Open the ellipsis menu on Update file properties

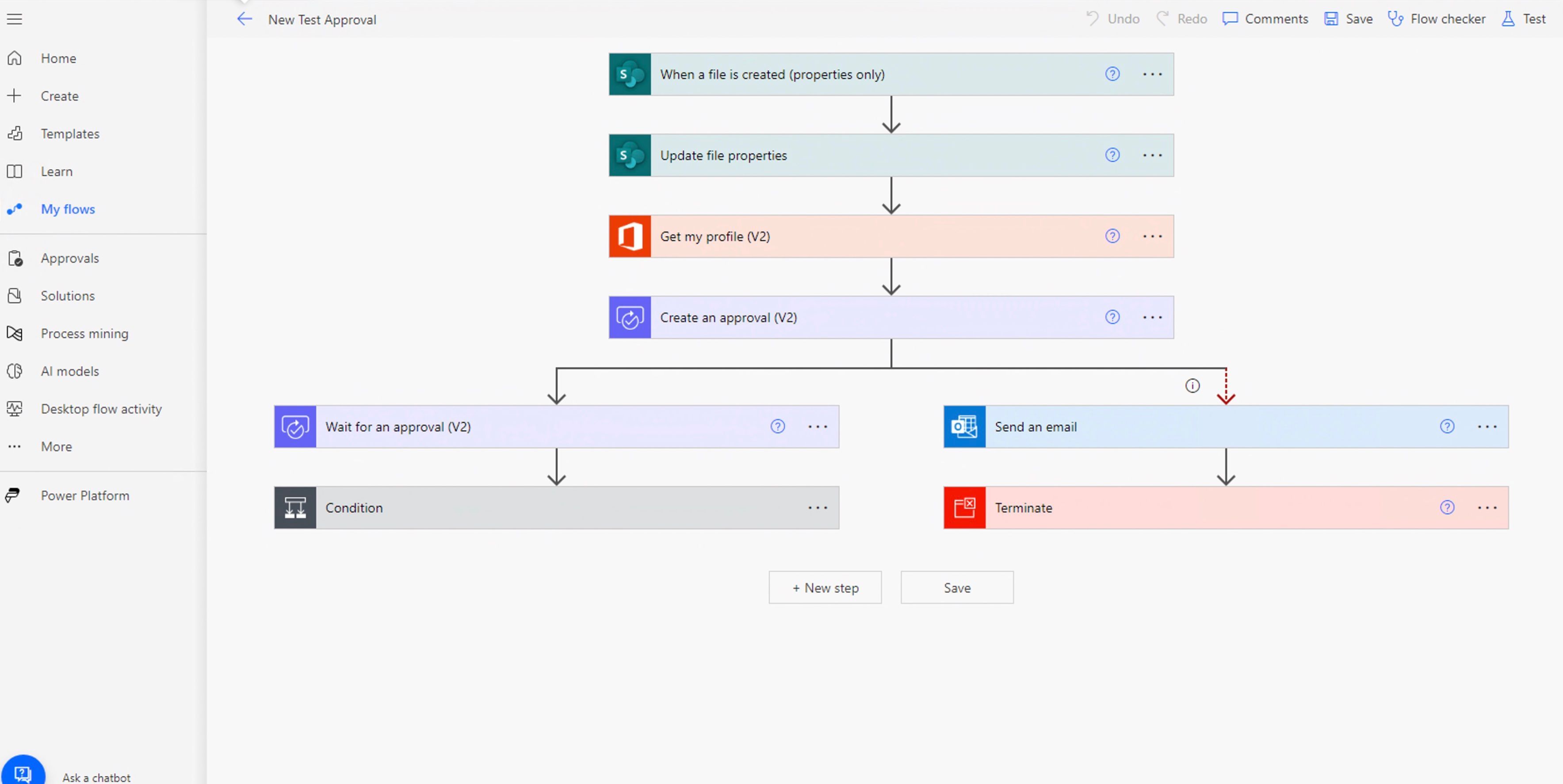1152,155
